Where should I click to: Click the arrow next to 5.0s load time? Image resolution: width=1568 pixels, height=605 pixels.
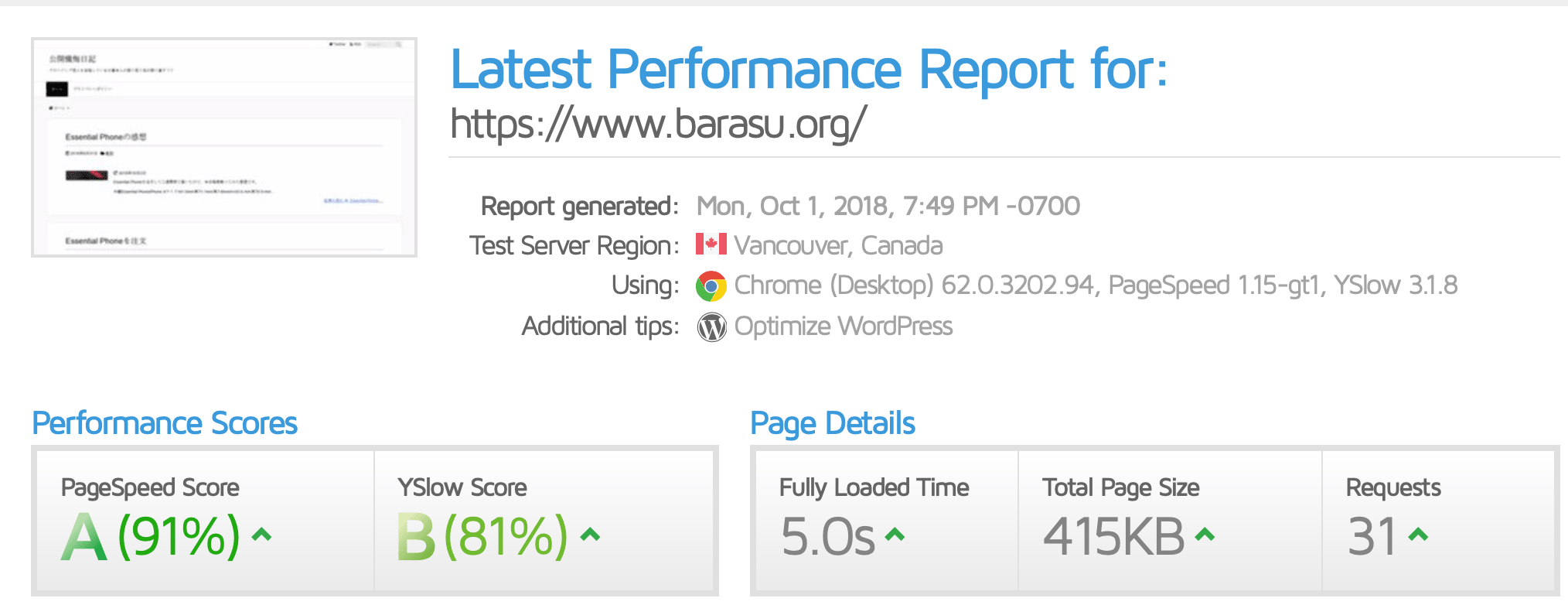pos(895,534)
